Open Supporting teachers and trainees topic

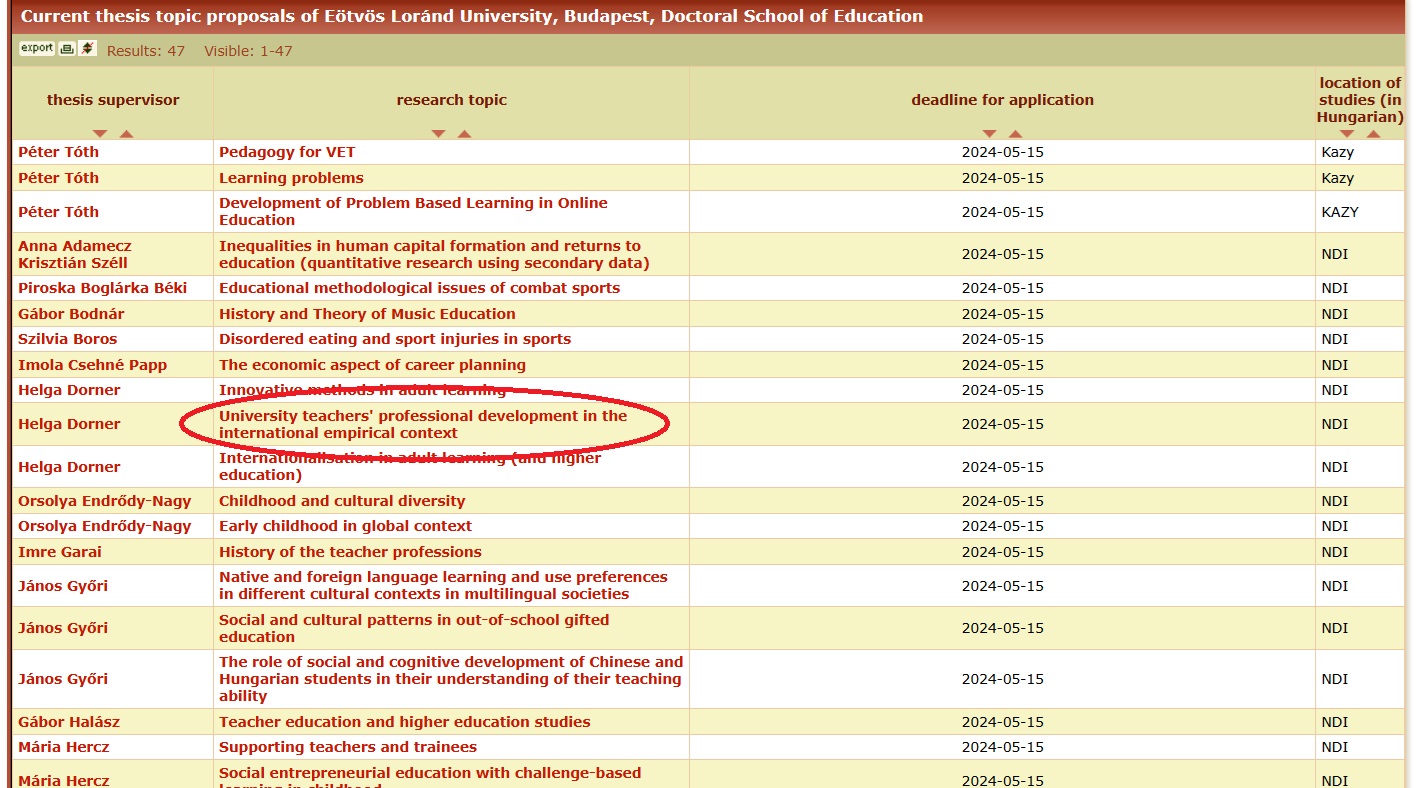tap(348, 747)
